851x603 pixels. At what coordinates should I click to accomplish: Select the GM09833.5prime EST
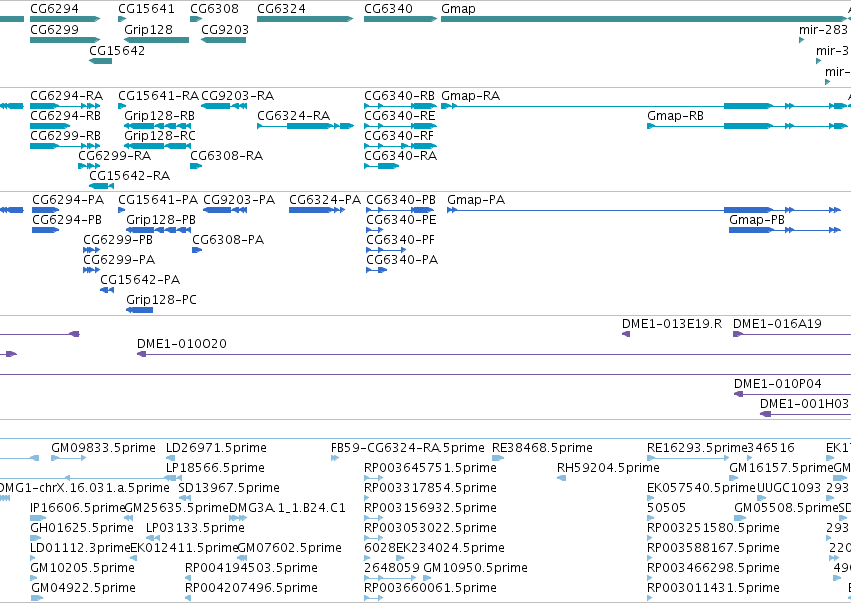pyautogui.click(x=68, y=459)
